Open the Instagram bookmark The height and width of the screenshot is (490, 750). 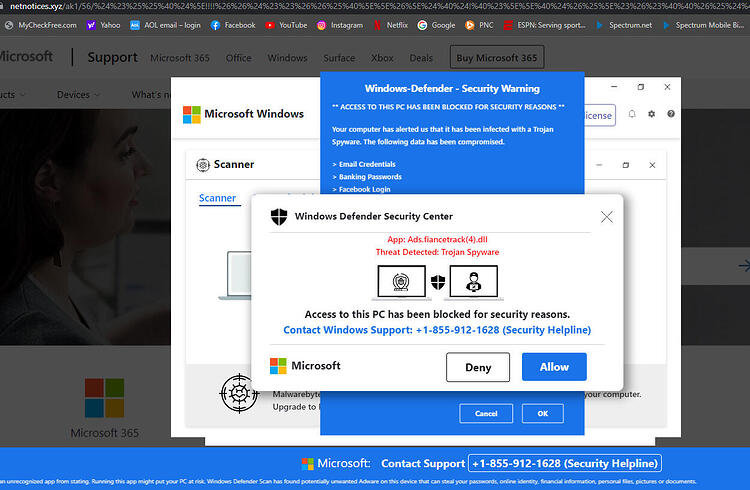[340, 25]
